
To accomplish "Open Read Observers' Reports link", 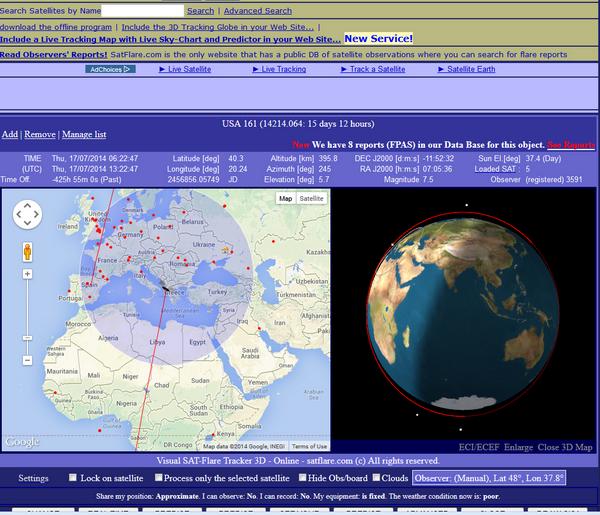I will click(54, 55).
